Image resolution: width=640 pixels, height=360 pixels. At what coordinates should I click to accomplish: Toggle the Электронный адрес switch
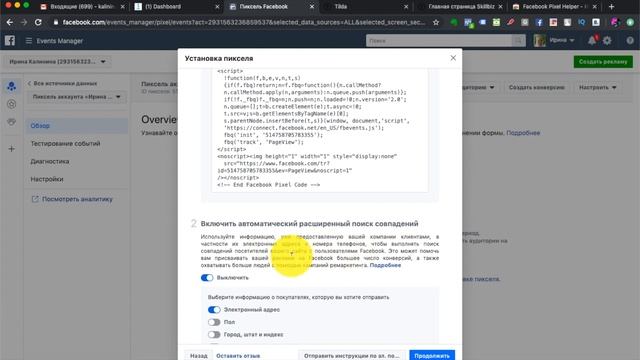(214, 310)
